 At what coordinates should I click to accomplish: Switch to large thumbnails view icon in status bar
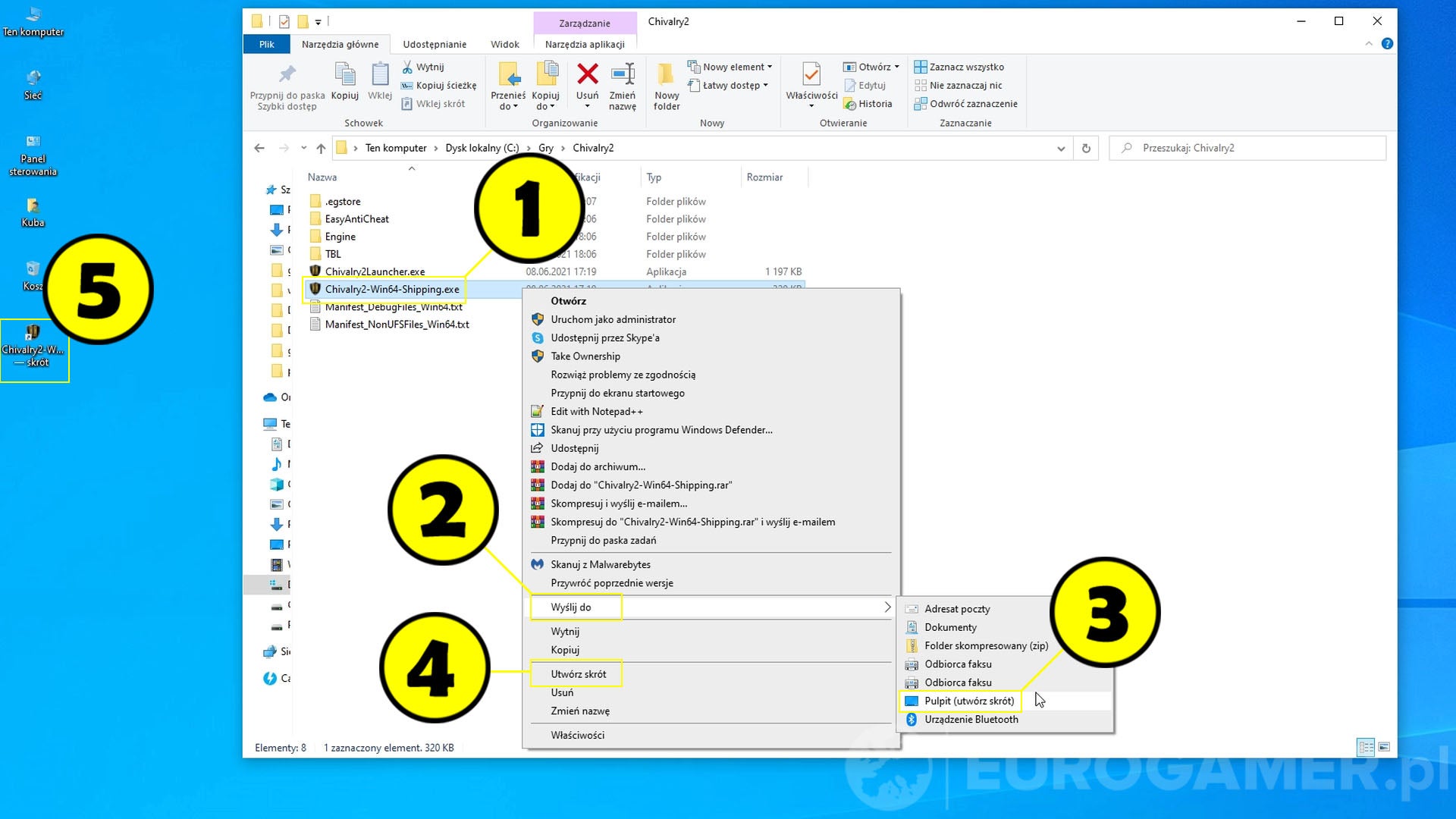(x=1384, y=747)
